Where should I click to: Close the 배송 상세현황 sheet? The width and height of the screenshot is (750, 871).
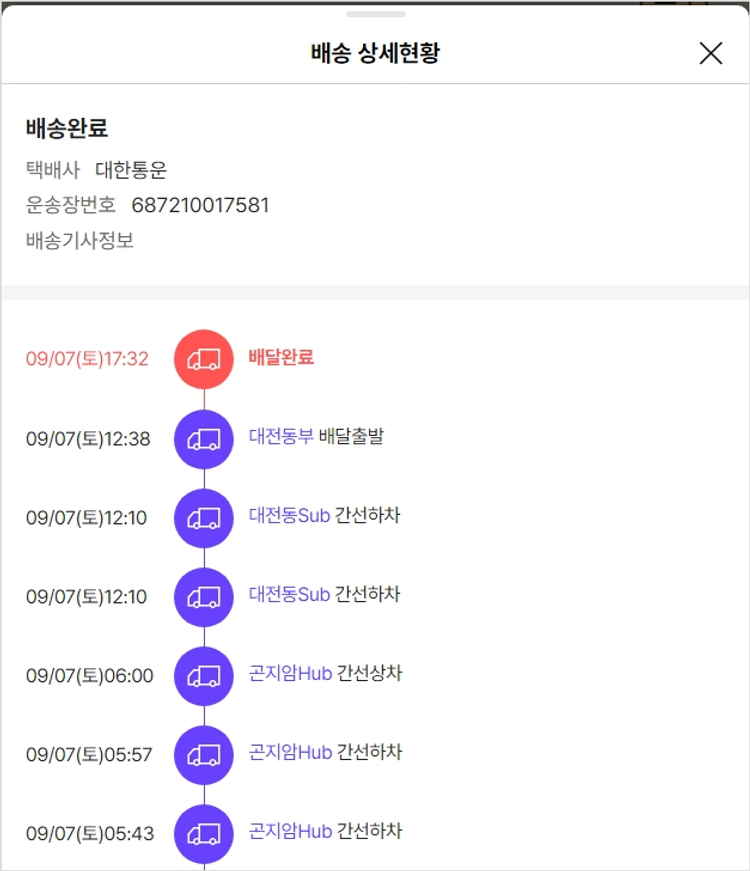point(710,53)
